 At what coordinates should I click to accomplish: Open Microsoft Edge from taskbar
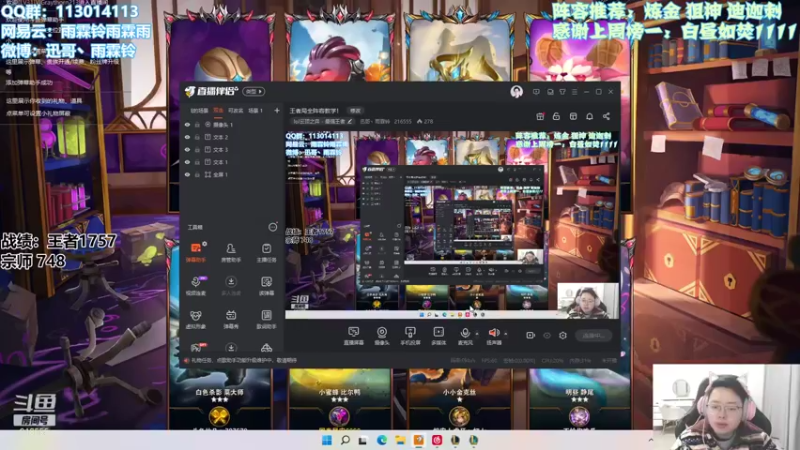click(x=382, y=440)
